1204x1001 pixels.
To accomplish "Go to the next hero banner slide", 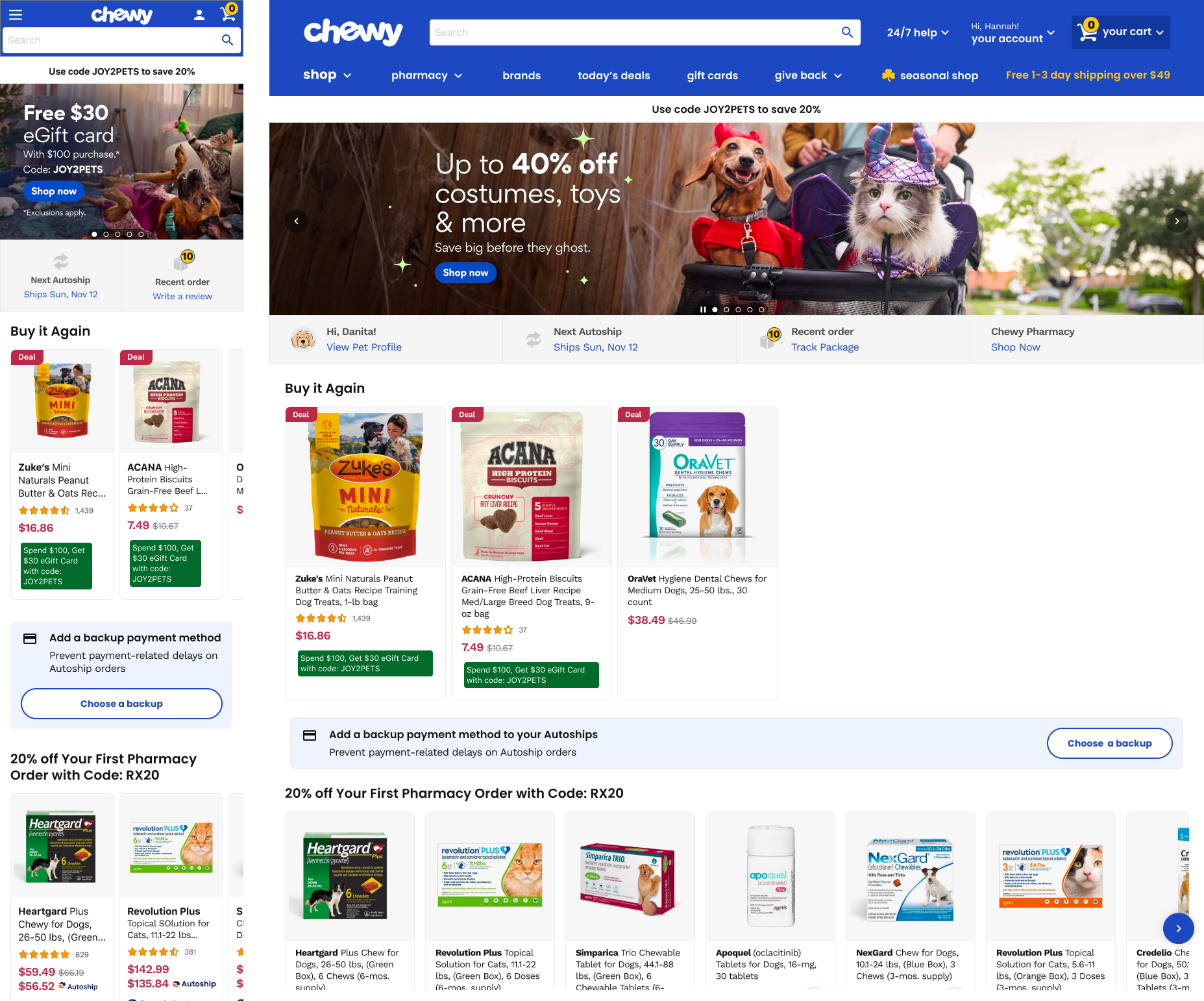I will (x=1177, y=221).
